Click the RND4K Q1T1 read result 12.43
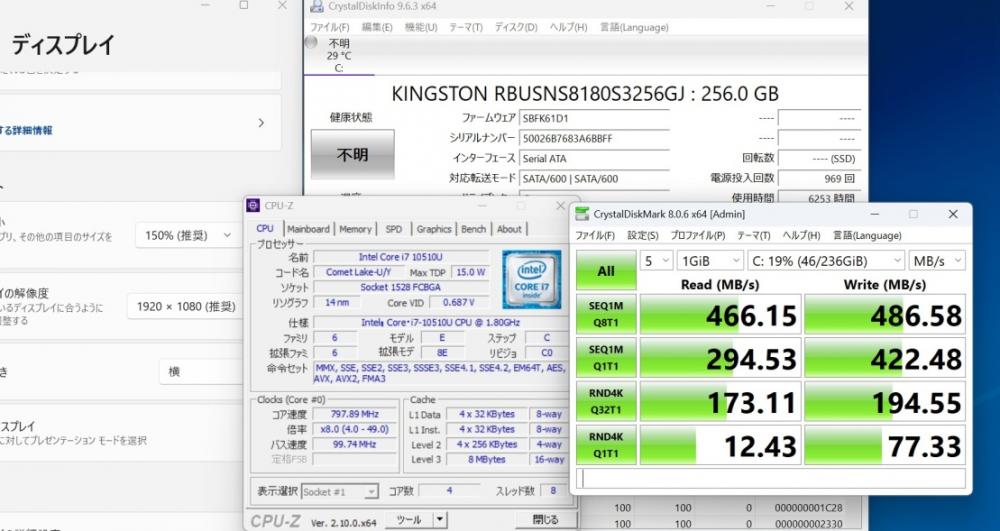Viewport: 1000px width, 531px height. [x=721, y=445]
